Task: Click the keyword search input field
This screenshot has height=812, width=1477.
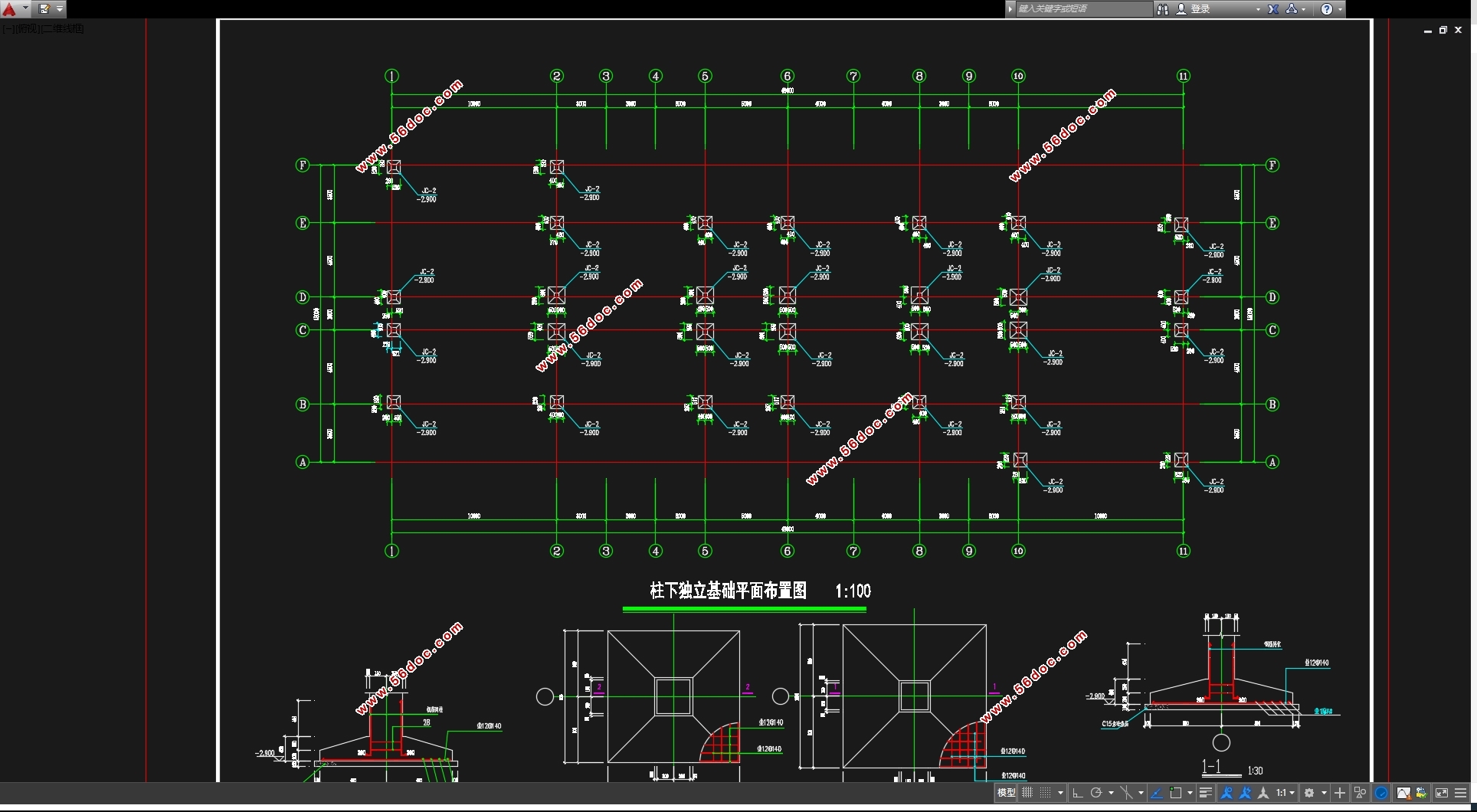Action: point(1084,9)
